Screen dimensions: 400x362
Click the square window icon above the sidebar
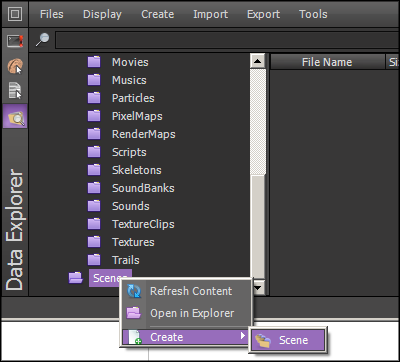(14, 14)
